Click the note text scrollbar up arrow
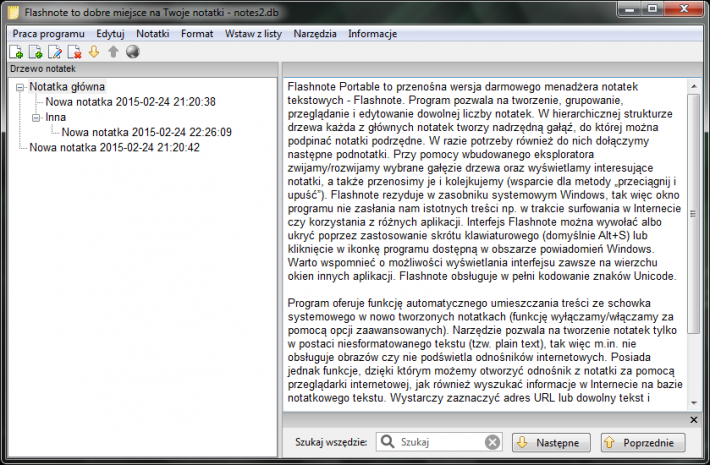Screen dimensions: 710x465 694,86
